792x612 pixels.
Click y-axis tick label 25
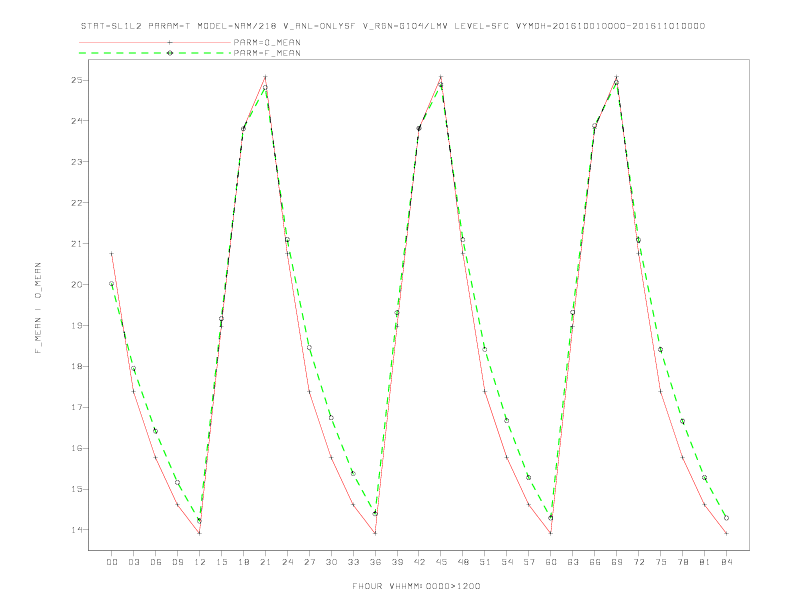click(x=76, y=80)
